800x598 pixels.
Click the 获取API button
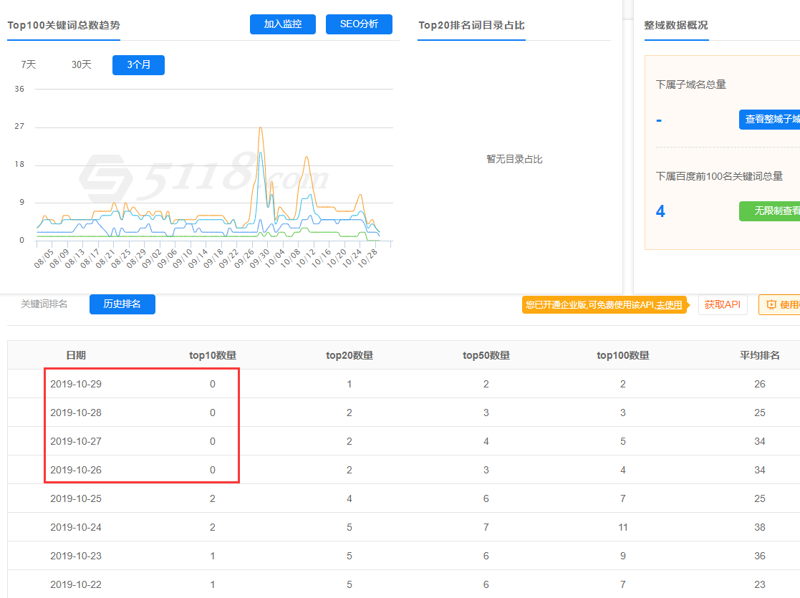click(722, 305)
